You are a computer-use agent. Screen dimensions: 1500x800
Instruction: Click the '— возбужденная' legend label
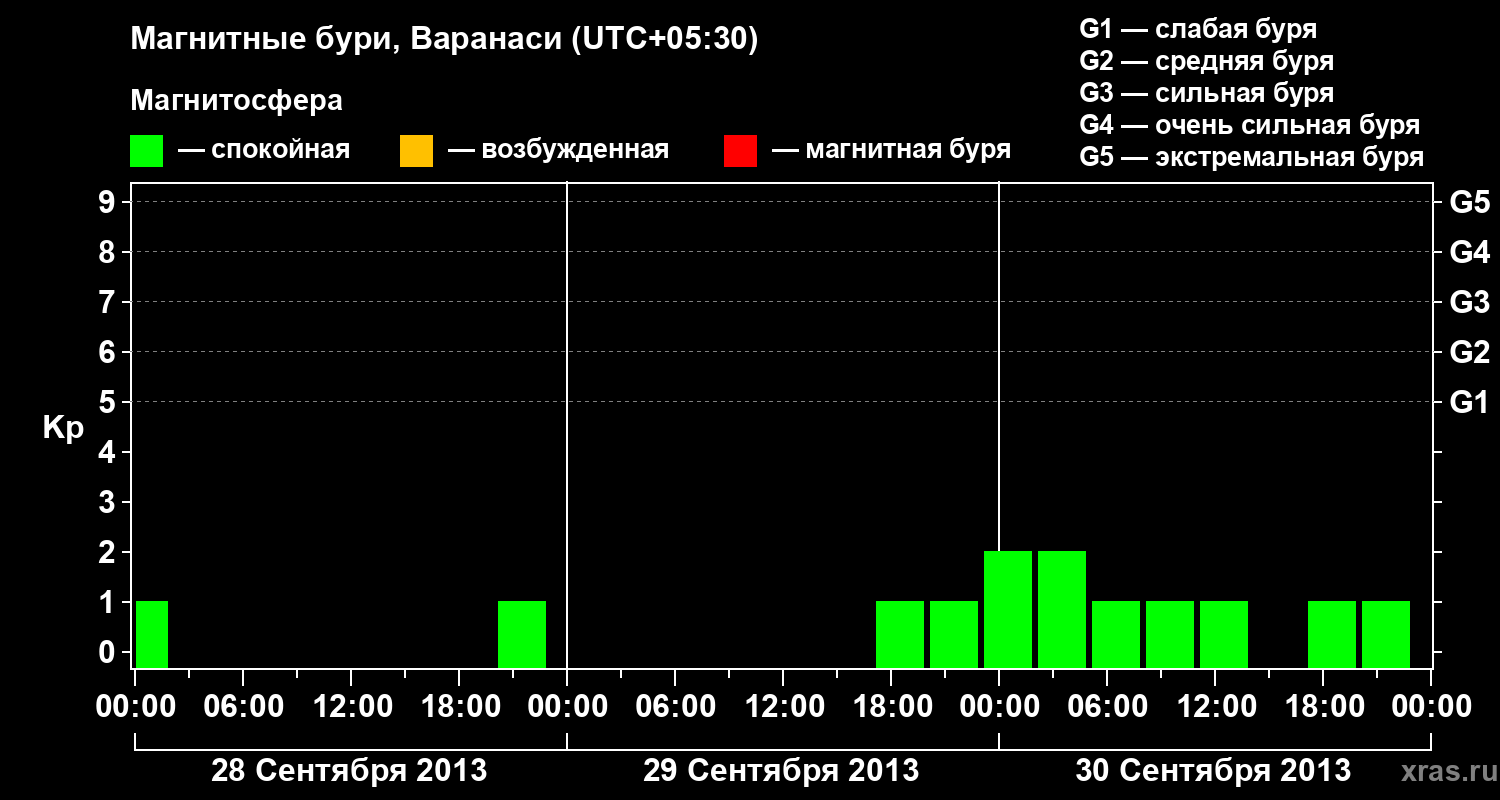[558, 150]
